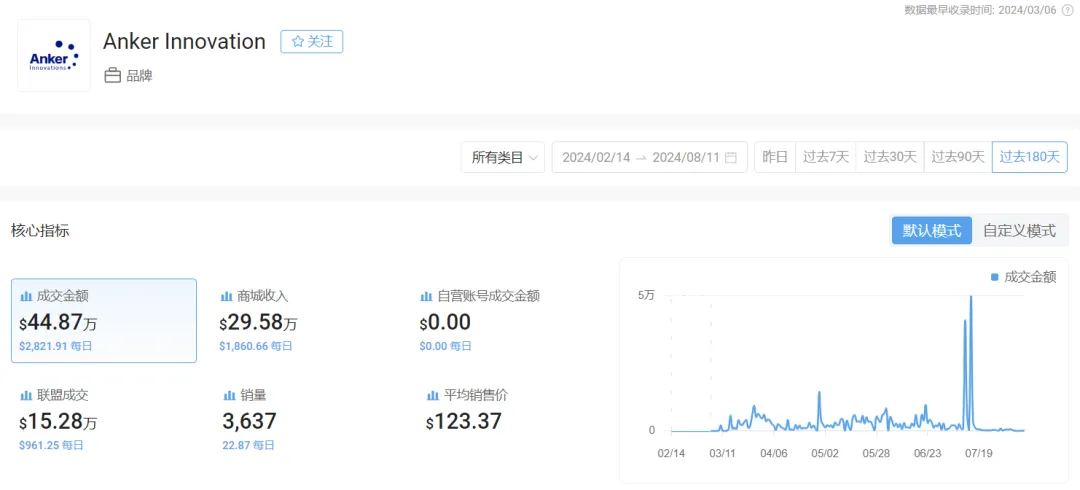Click the 05/02 label on chart axis
The image size is (1080, 490).
pyautogui.click(x=825, y=453)
